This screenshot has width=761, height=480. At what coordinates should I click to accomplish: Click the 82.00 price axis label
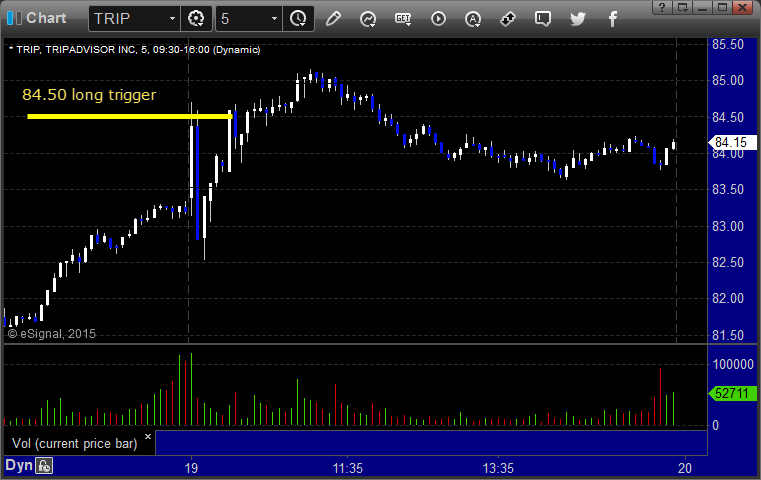728,298
